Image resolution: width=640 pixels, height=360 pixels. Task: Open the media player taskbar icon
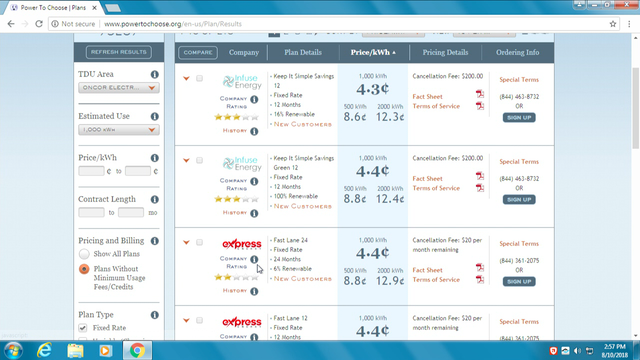click(x=106, y=351)
